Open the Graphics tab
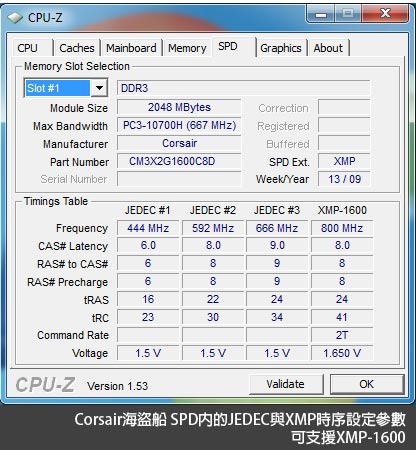416x450 pixels. pos(281,48)
